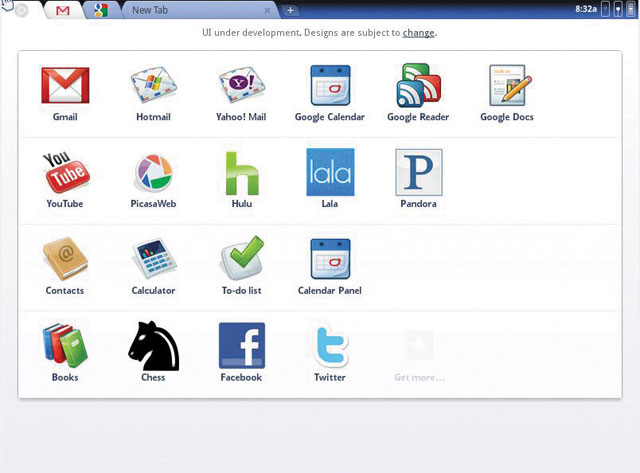Click the 'Calendar Panel' label text
The height and width of the screenshot is (473, 640).
[330, 291]
